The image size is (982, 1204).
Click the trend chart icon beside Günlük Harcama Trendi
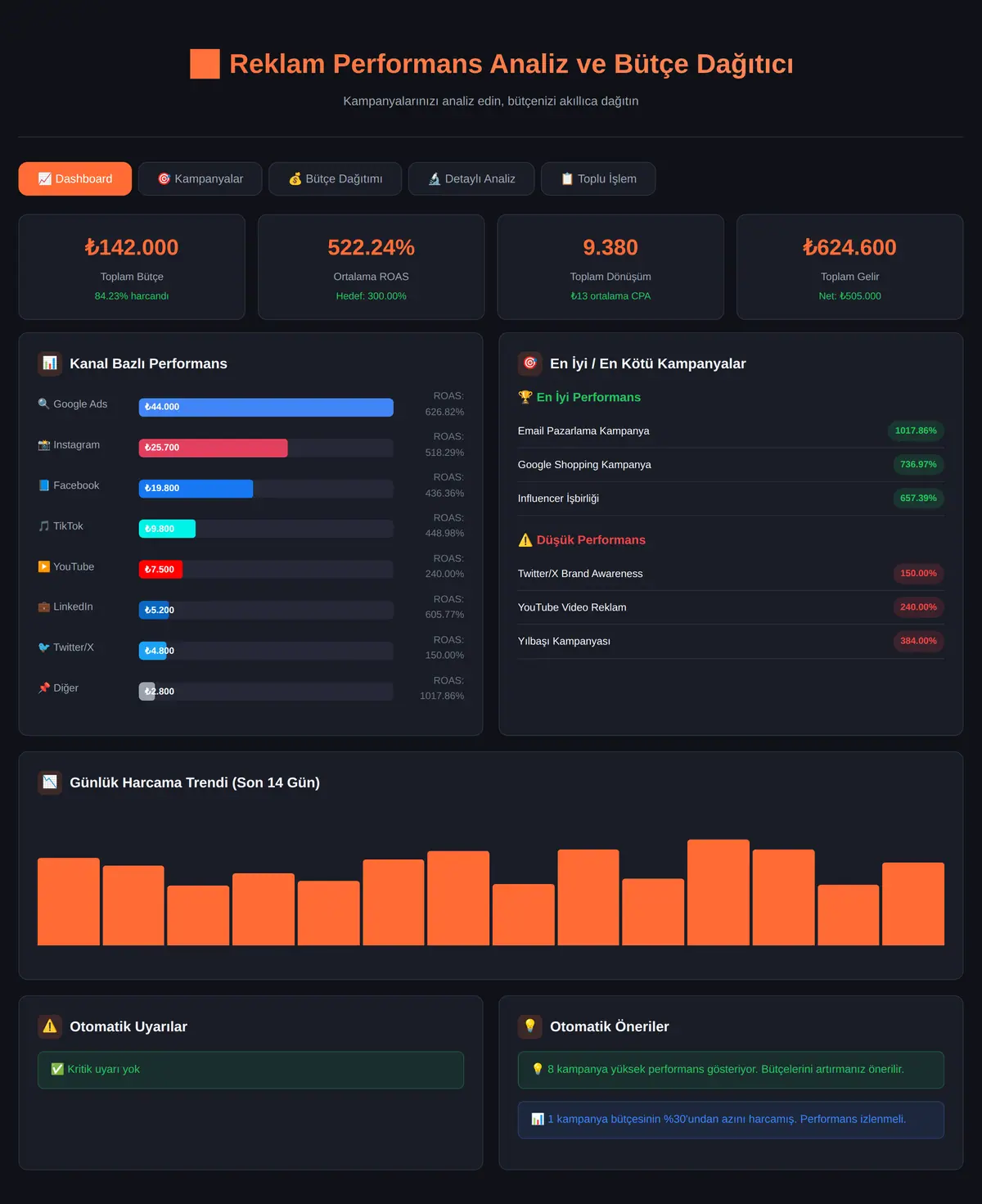point(50,782)
